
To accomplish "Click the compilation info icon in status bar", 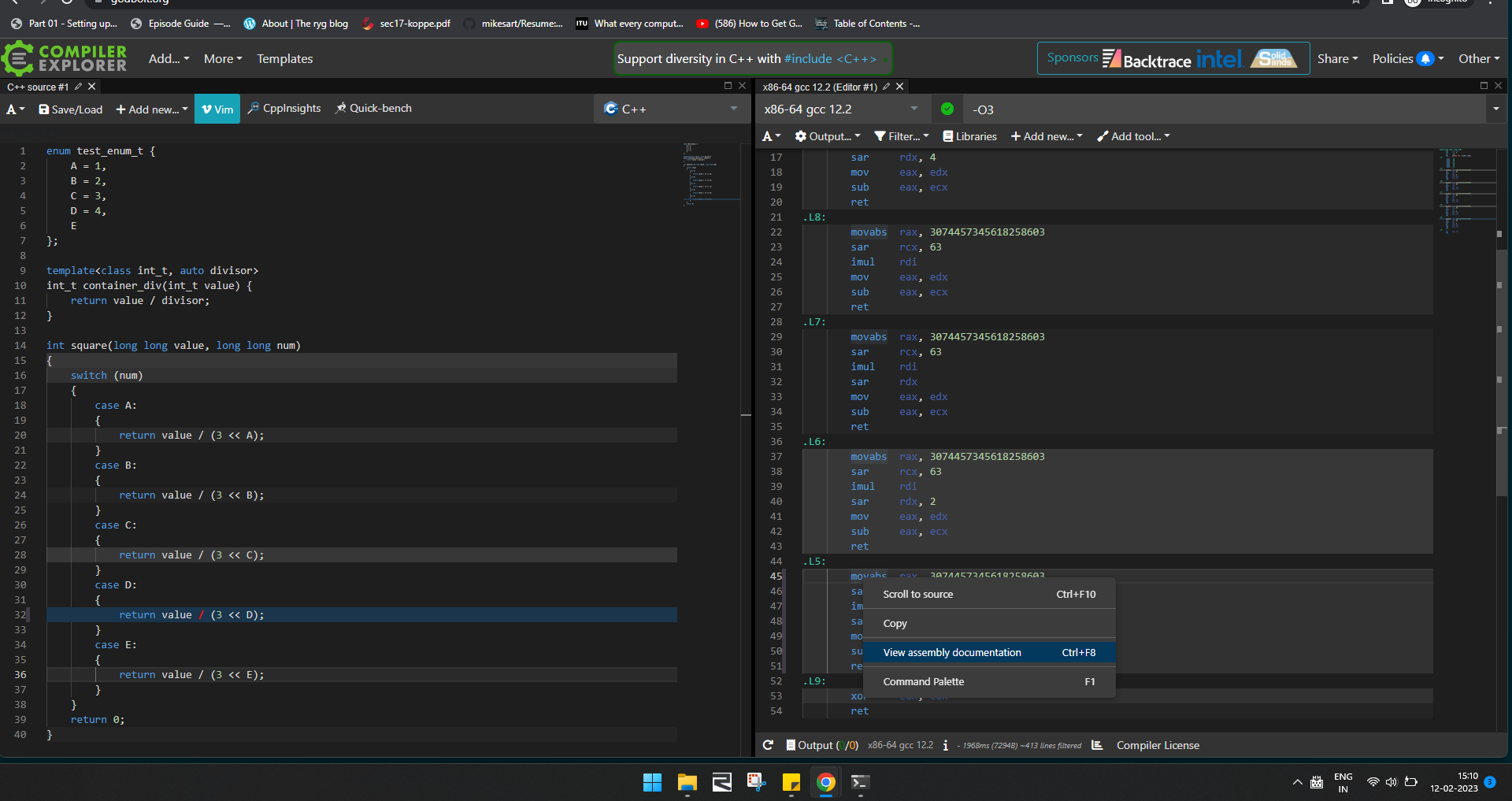I will tap(945, 744).
